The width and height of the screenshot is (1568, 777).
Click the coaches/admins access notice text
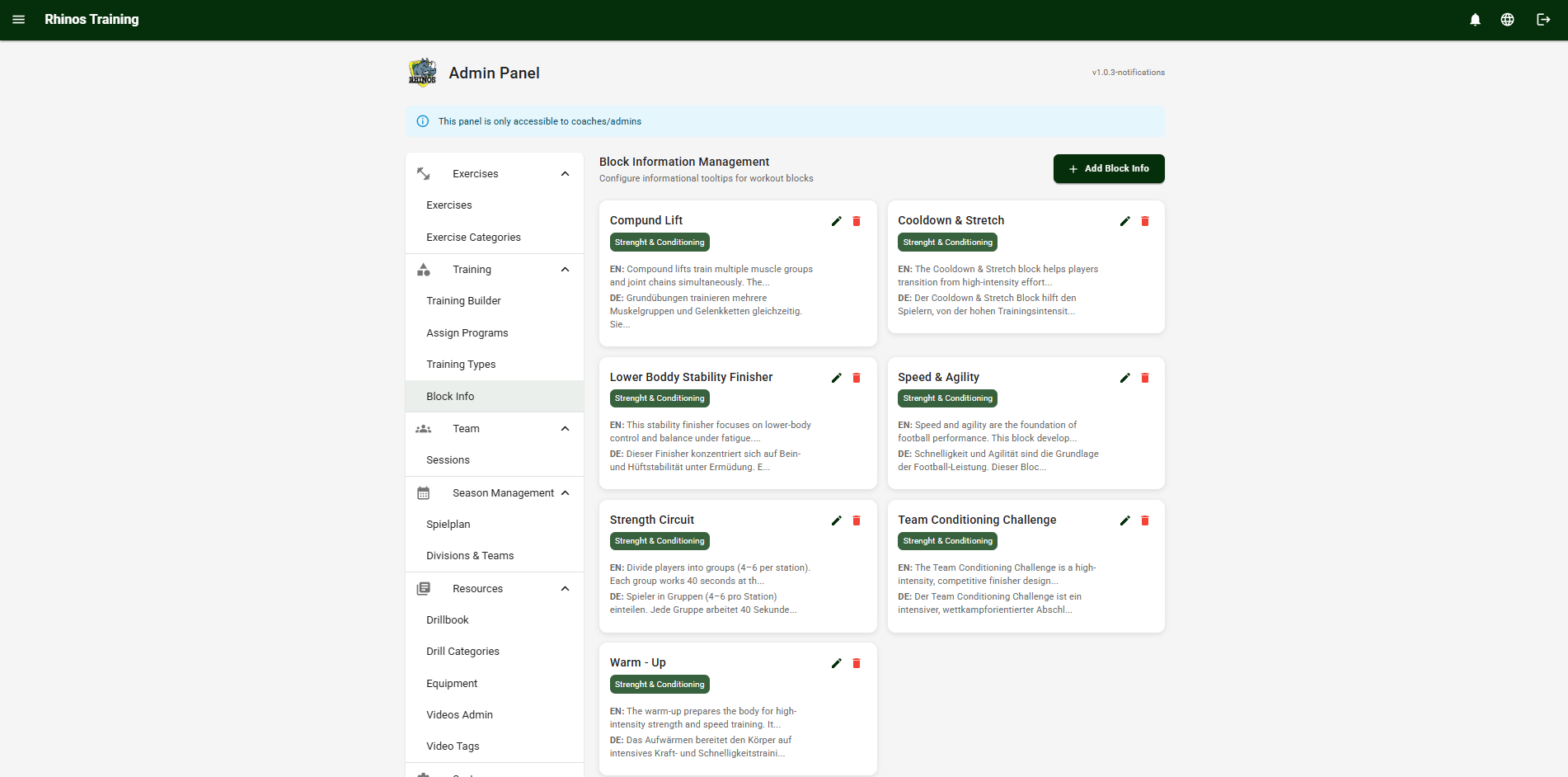[540, 121]
